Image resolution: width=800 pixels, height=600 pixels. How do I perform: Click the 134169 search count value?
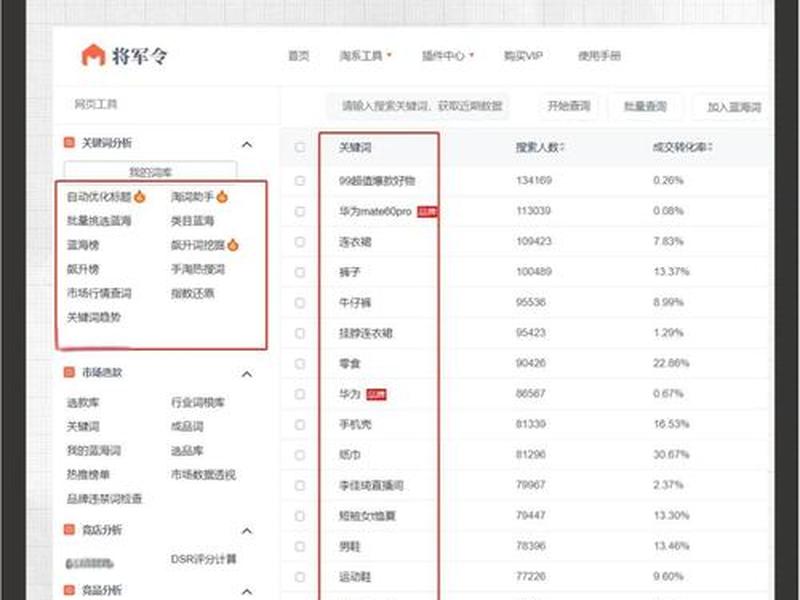(x=534, y=180)
